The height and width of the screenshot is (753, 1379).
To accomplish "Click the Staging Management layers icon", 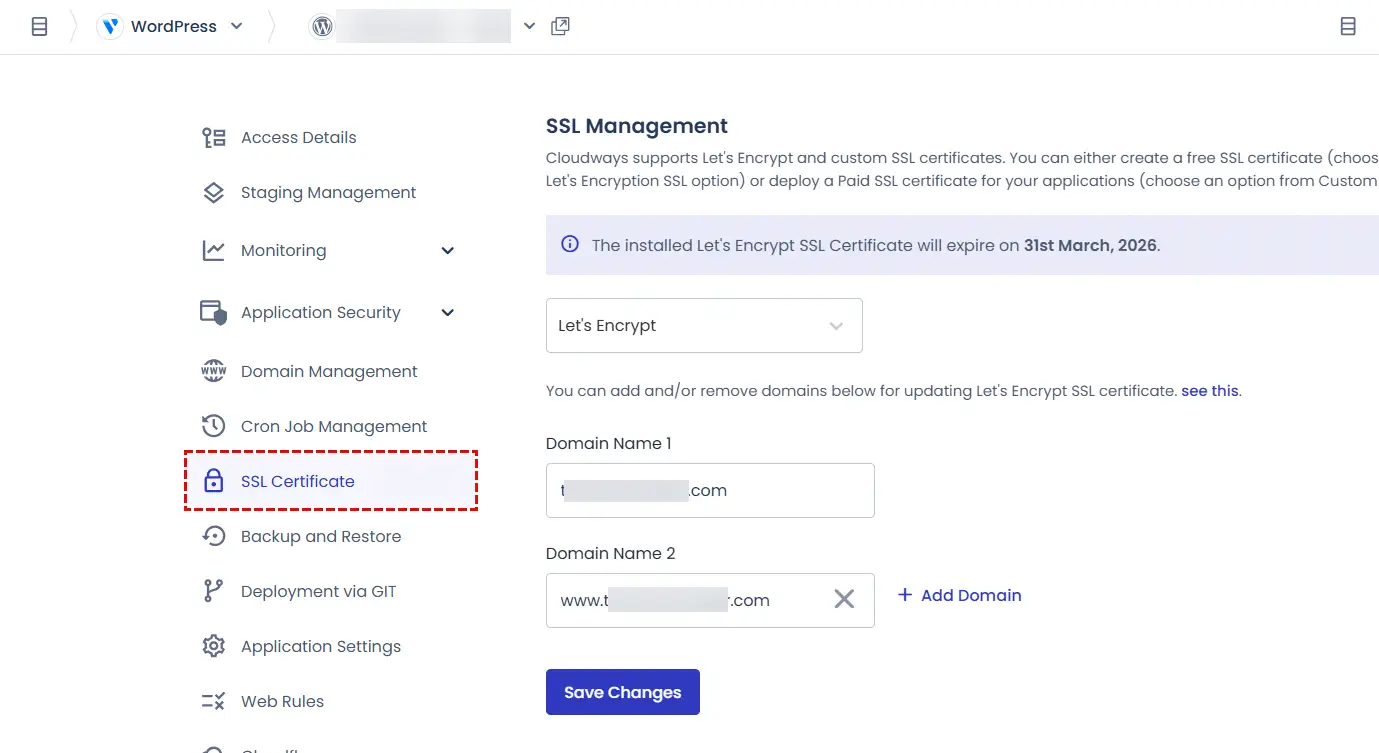I will coord(214,192).
